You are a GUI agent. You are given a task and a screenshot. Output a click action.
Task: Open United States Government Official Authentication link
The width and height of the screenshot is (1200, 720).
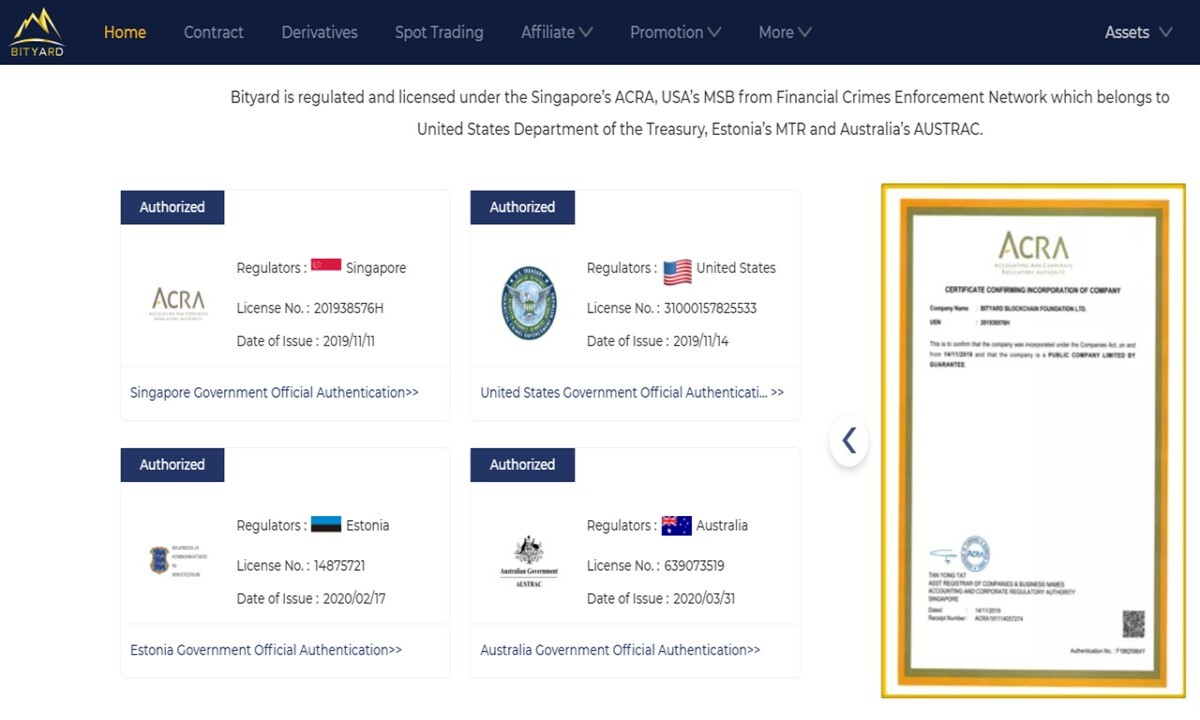[632, 392]
